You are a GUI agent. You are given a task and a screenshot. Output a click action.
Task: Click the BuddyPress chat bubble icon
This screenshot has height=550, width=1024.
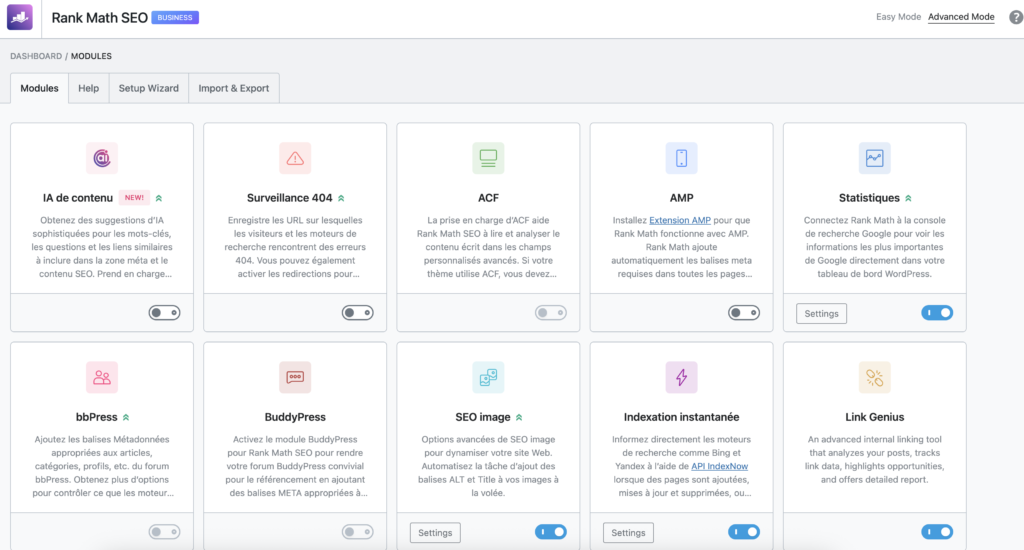295,377
